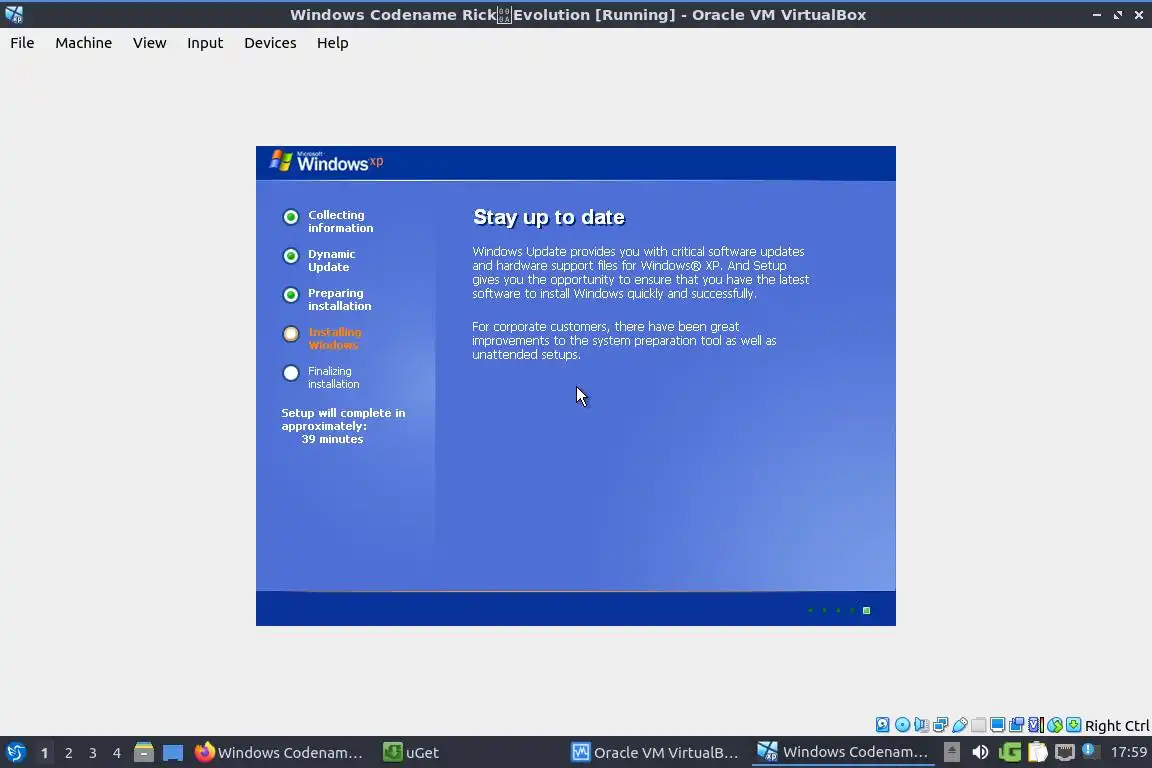
Task: Switch to Oracle VM VirtualBox Manager taskbar entry
Action: 655,753
